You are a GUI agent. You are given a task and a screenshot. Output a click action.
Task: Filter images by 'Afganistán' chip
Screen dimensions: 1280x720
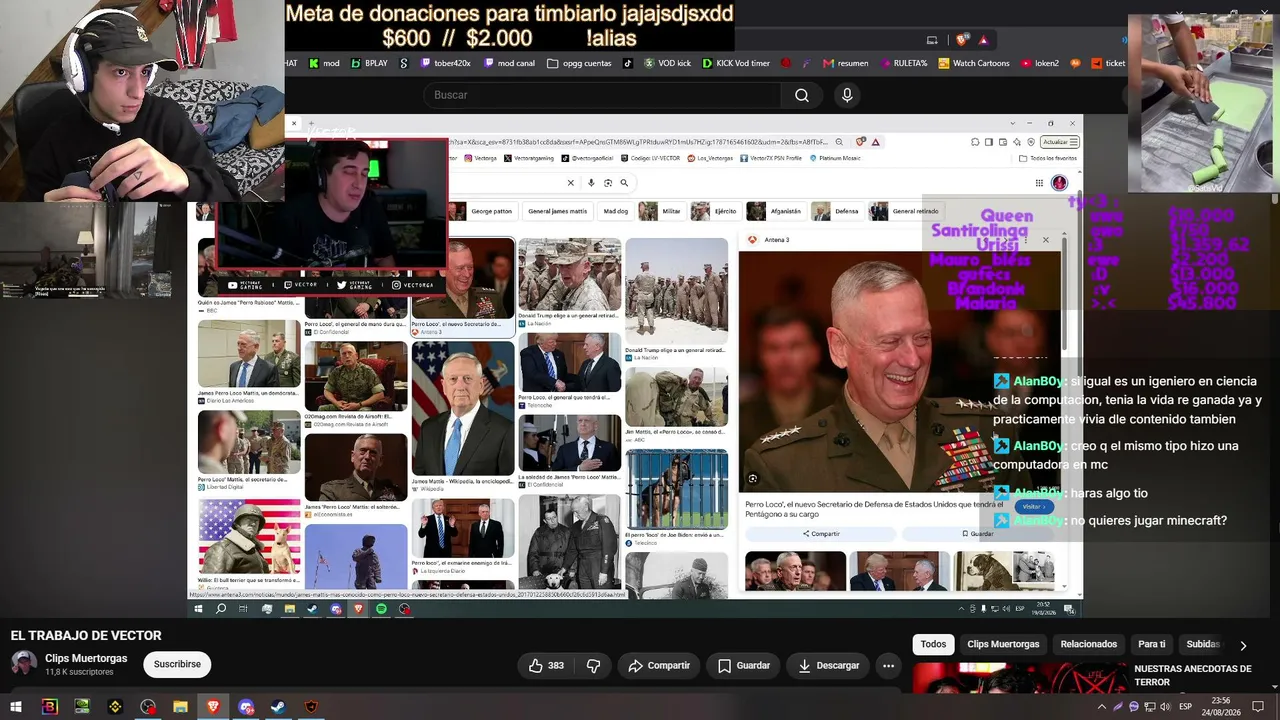(x=775, y=211)
